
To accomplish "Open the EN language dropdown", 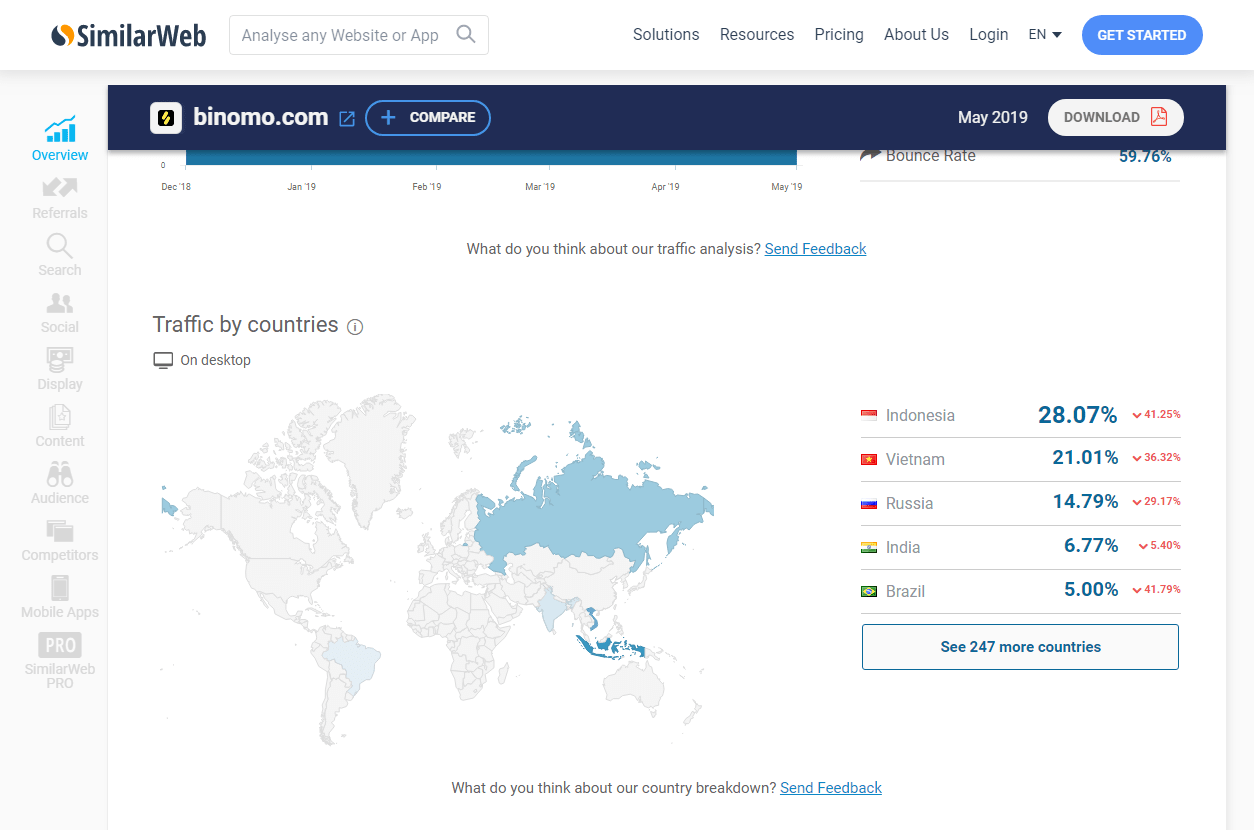I will point(1045,35).
